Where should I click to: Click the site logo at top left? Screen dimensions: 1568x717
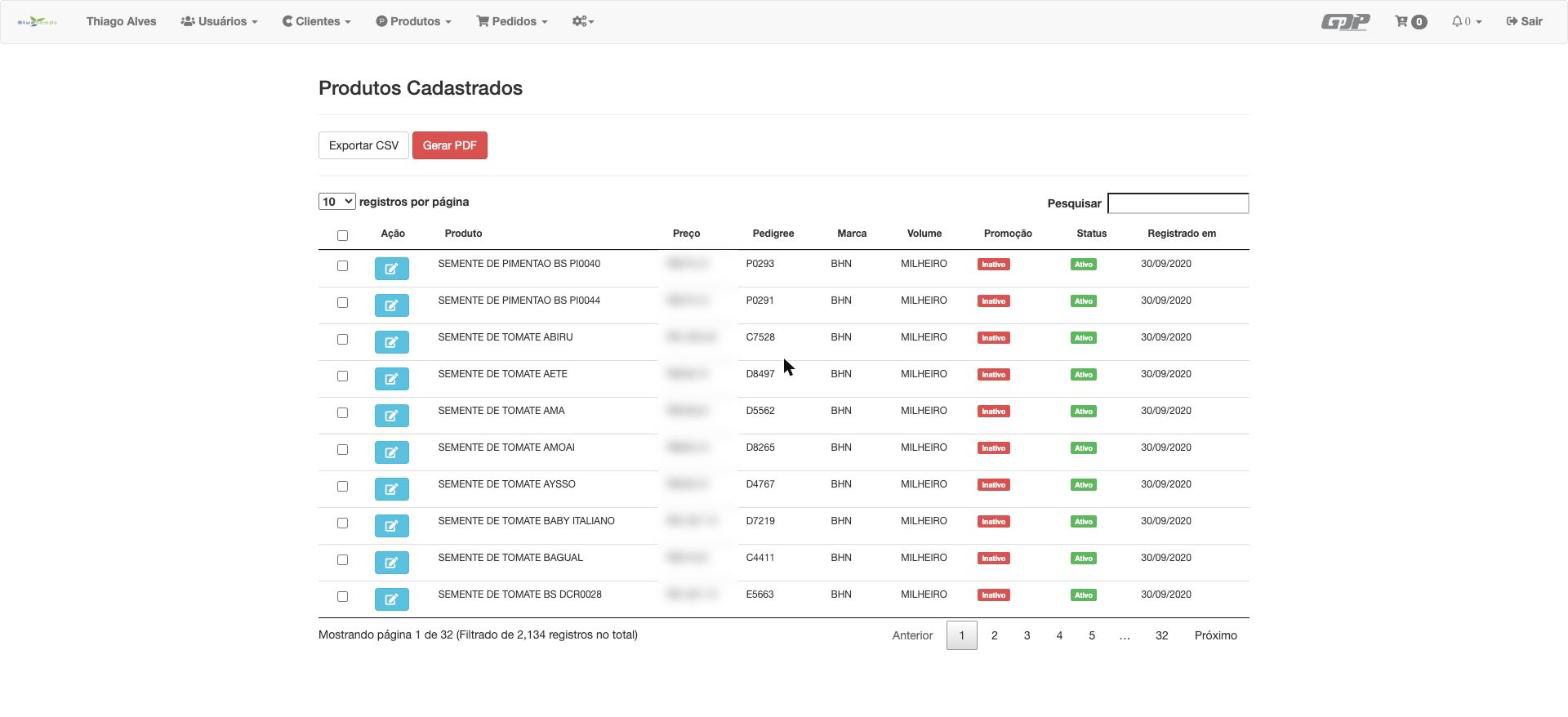(x=37, y=21)
